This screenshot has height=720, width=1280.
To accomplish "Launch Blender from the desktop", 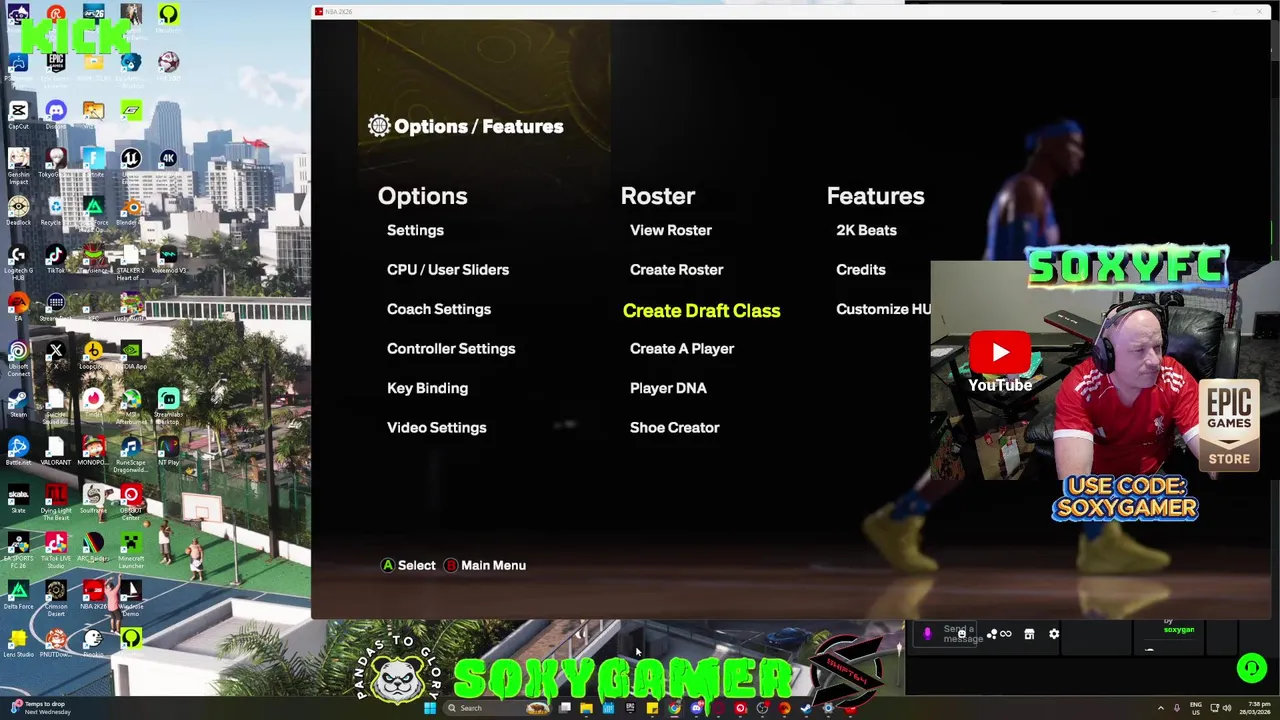I will [x=130, y=211].
